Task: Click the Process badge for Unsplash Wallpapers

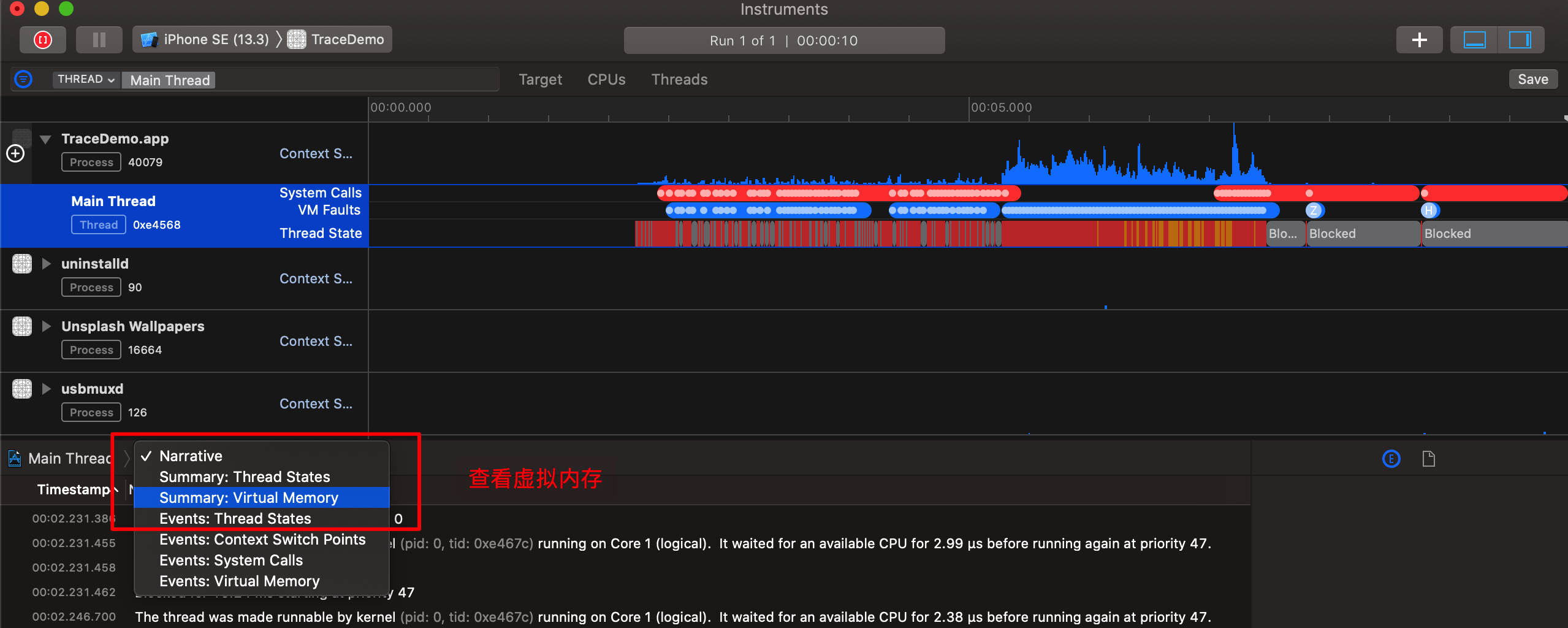Action: (x=91, y=350)
